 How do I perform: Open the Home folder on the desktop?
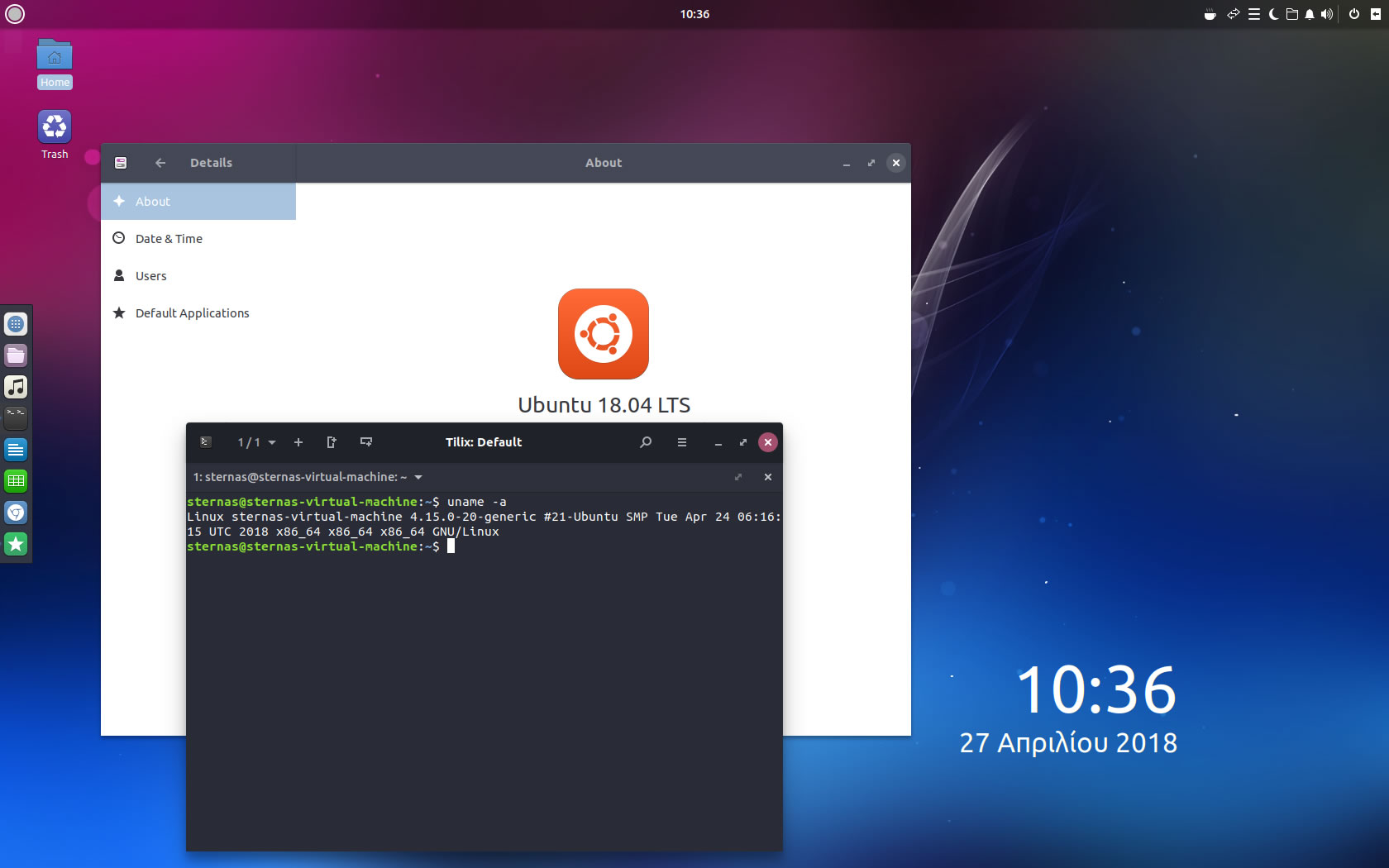pyautogui.click(x=55, y=64)
